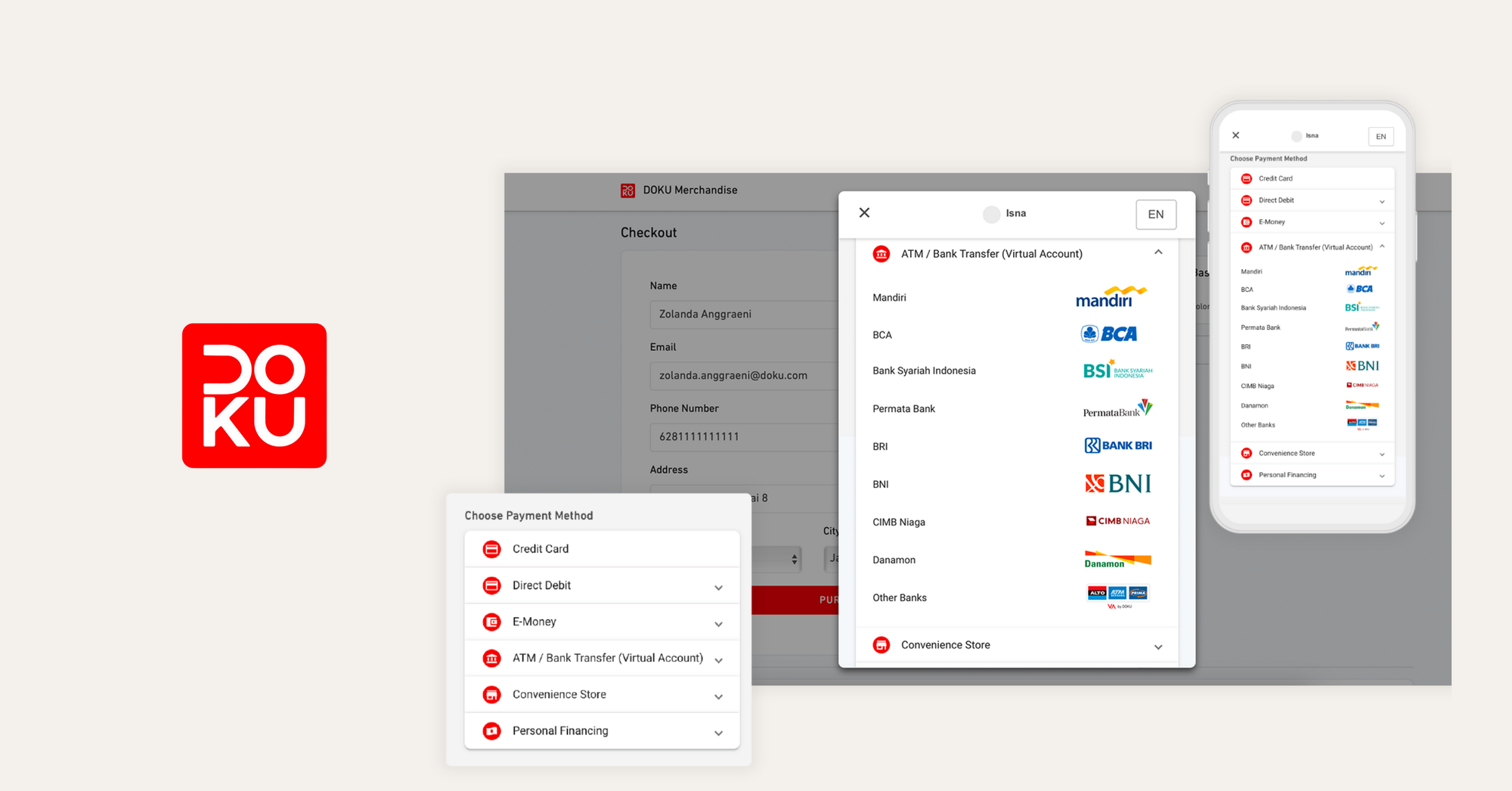
Task: Expand ATM / Bank Transfer chevron in bottom-left payment card
Action: tap(719, 660)
